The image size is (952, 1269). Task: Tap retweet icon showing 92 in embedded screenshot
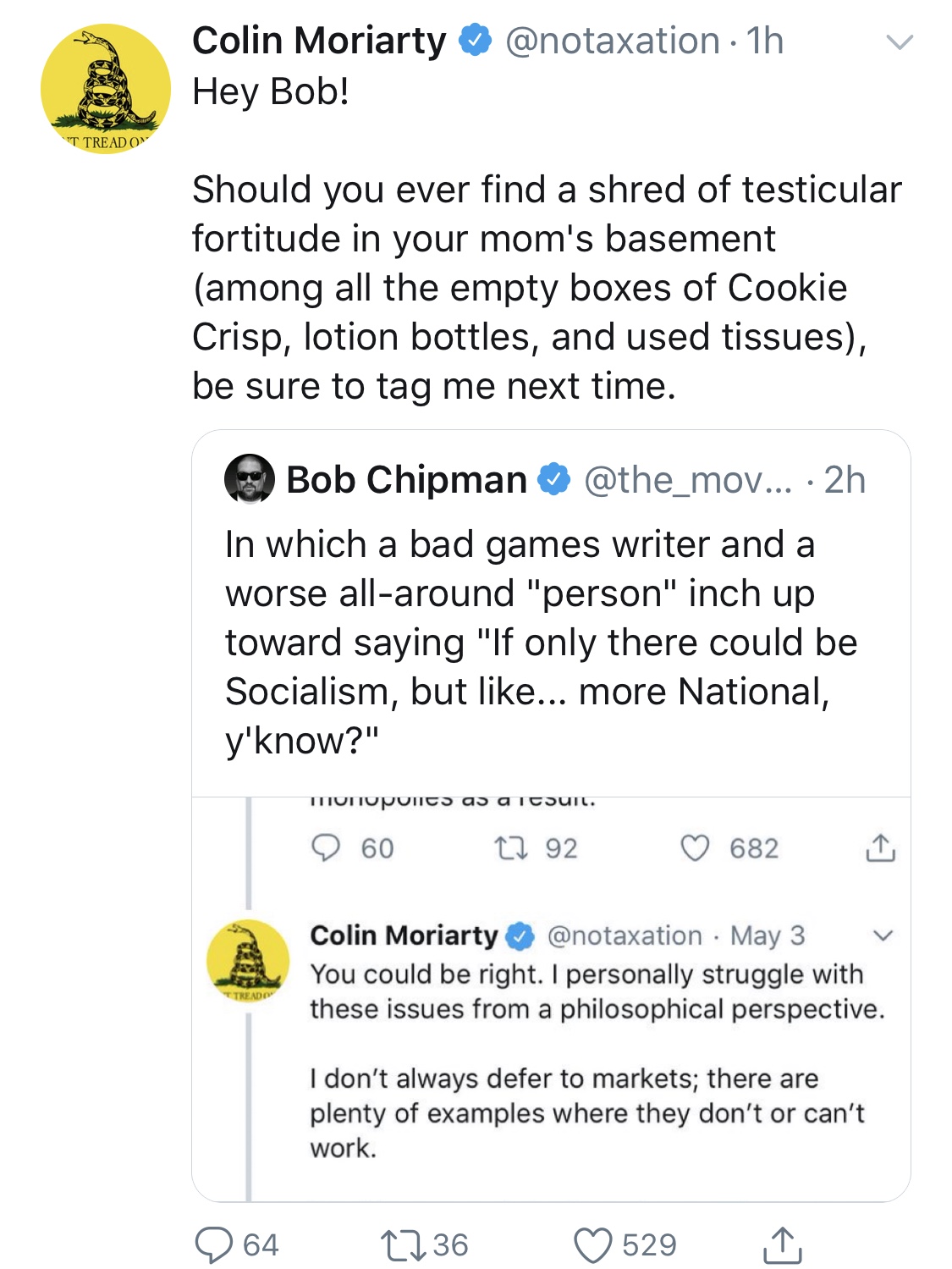click(510, 847)
